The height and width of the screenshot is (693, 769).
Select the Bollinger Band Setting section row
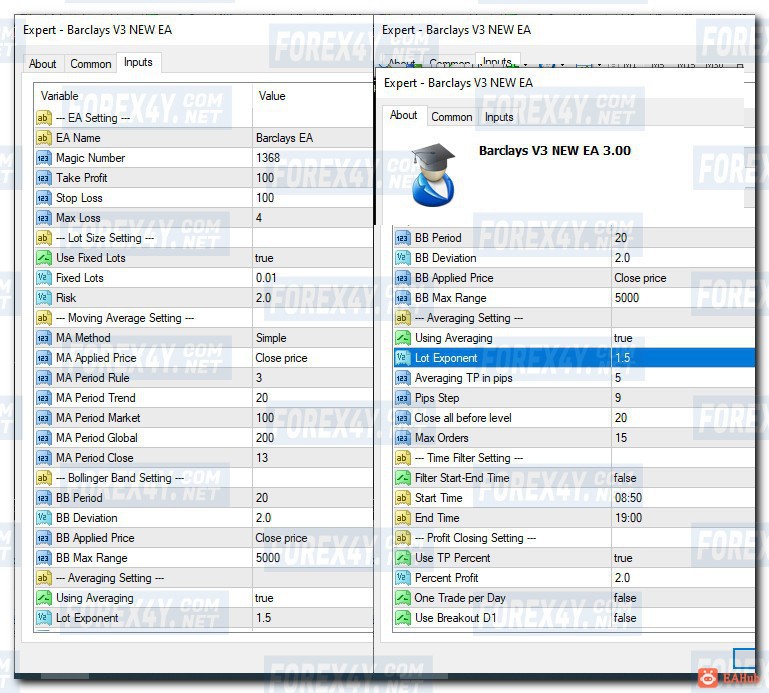pos(204,478)
